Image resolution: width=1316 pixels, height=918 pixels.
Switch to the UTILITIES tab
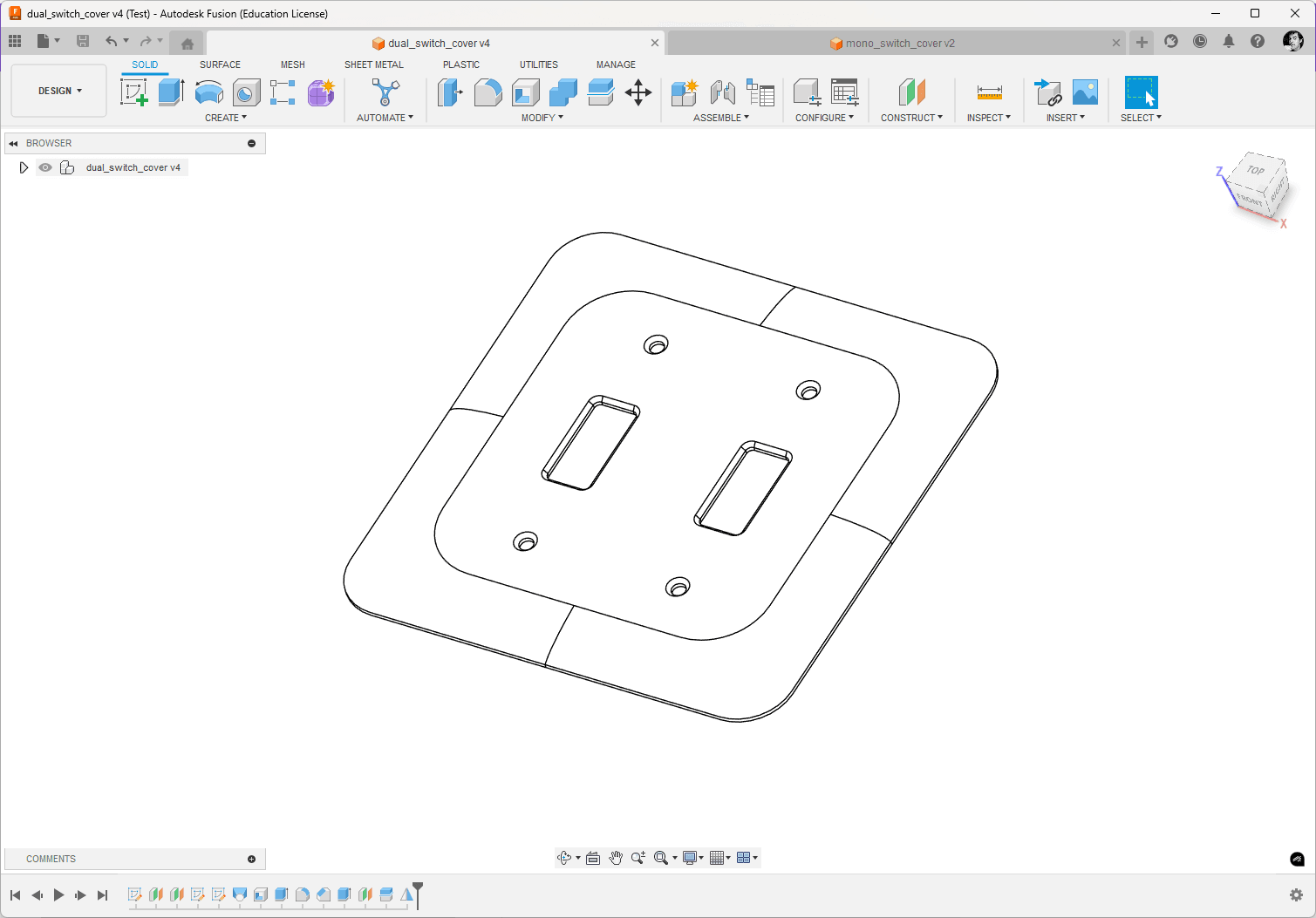tap(539, 65)
